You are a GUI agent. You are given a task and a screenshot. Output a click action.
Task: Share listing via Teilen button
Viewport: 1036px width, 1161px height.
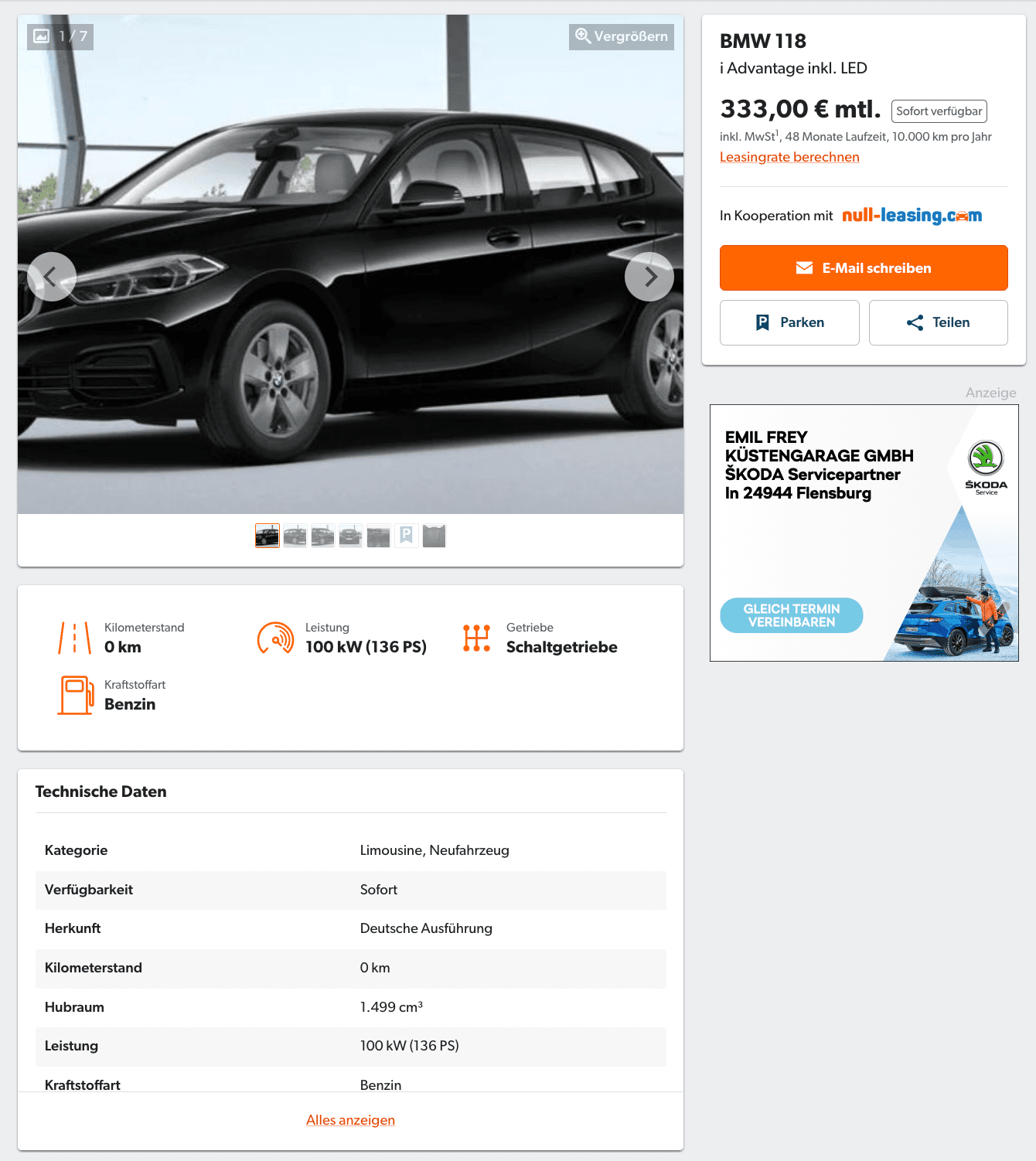coord(939,322)
